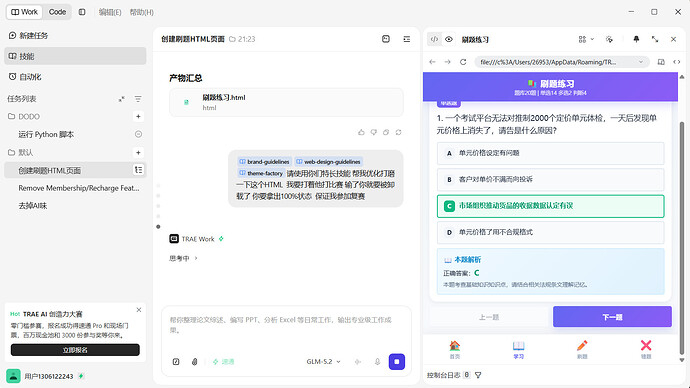Open 刷题练习.html artifact card
This screenshot has height=388, width=690.
(286, 102)
